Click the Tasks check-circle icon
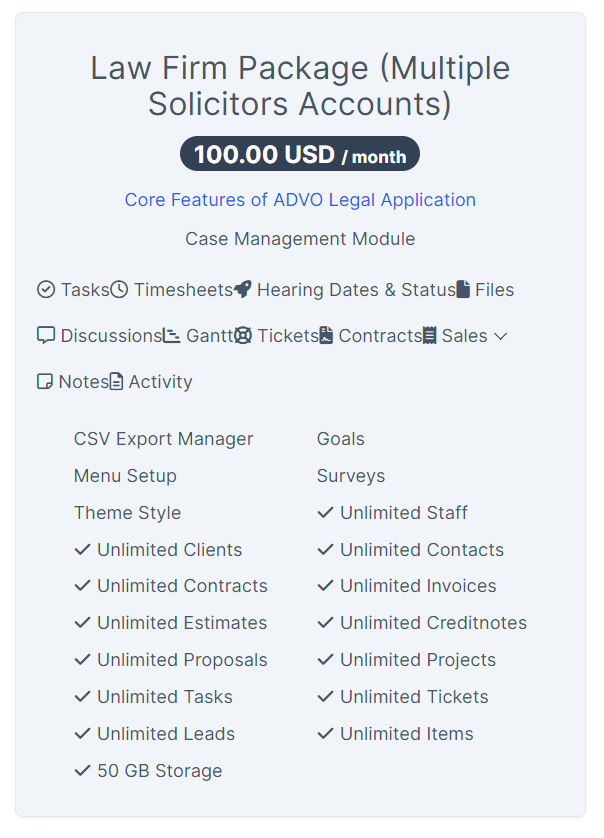This screenshot has width=604, height=838. point(46,290)
